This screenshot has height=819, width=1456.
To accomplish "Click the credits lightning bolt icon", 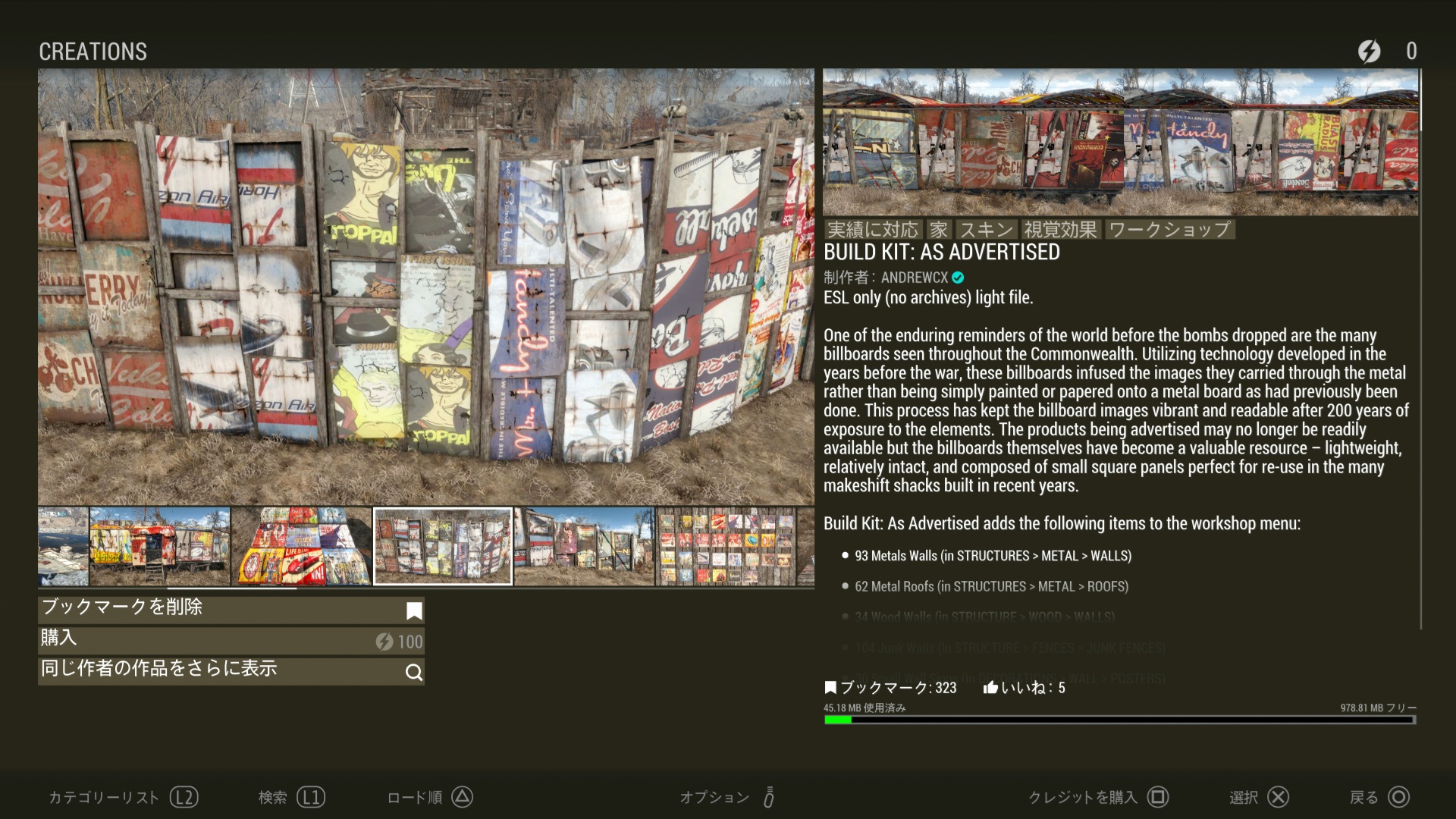I will (1369, 52).
